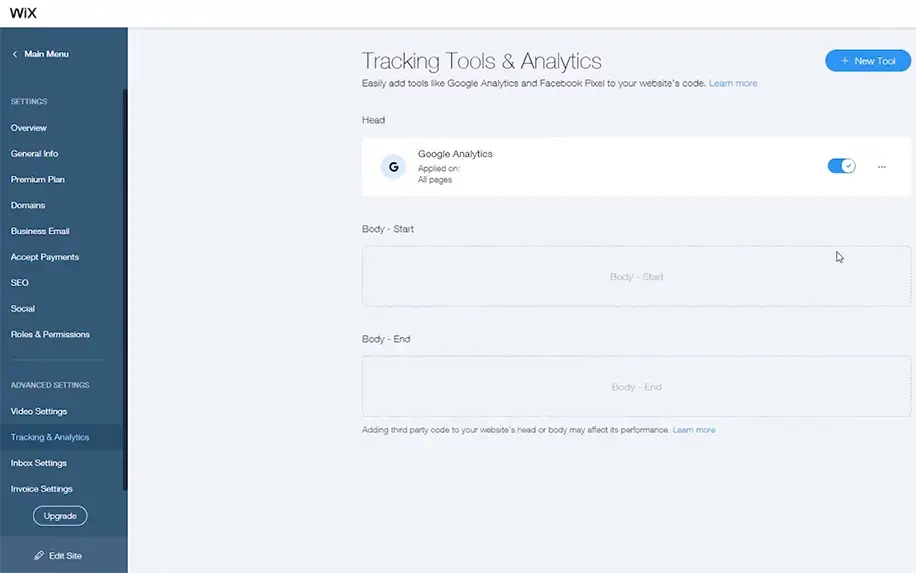
Task: Click the 'Head' section label
Action: click(373, 120)
